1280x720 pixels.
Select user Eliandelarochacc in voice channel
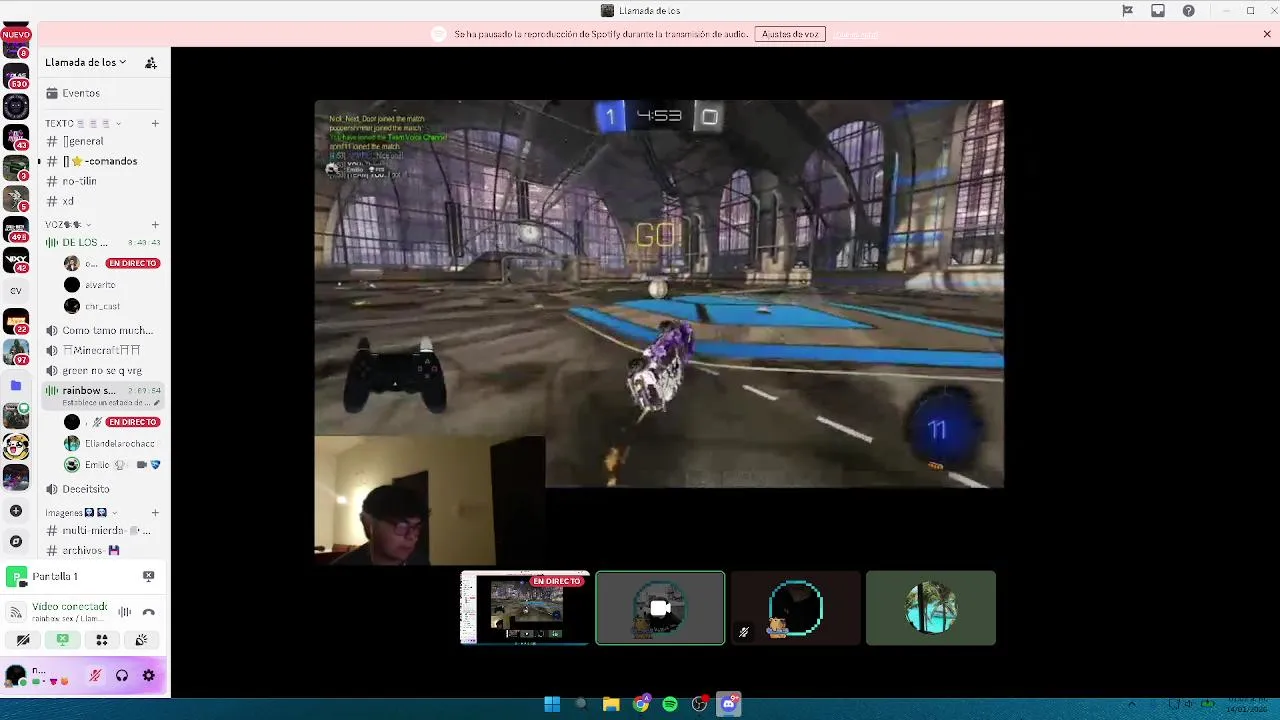point(110,443)
